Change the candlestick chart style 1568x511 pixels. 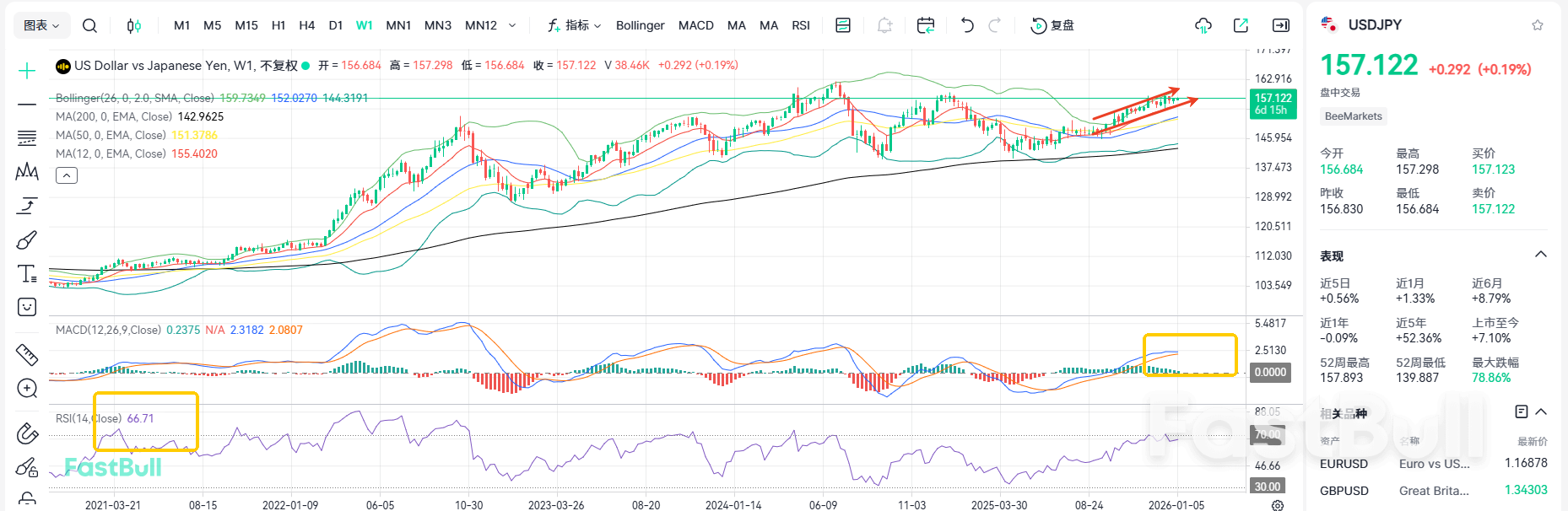tap(133, 25)
